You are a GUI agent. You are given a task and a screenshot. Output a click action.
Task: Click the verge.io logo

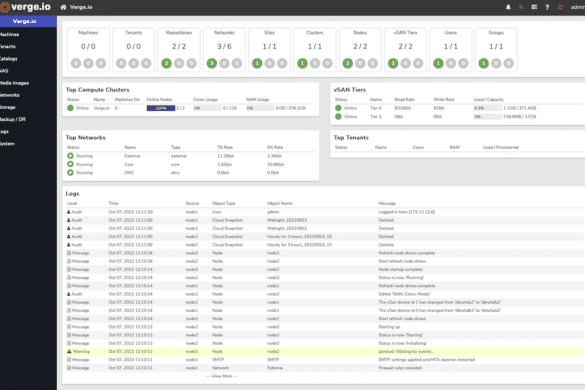click(x=25, y=7)
